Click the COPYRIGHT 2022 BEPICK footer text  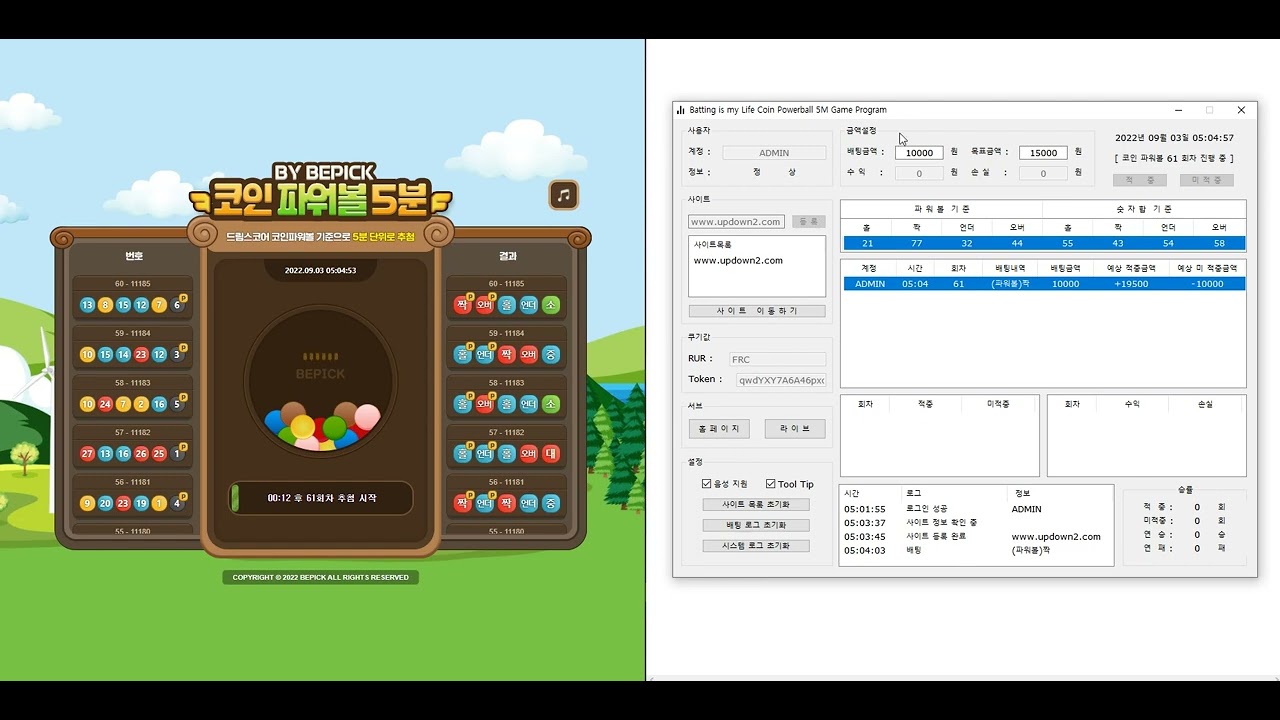tap(321, 577)
